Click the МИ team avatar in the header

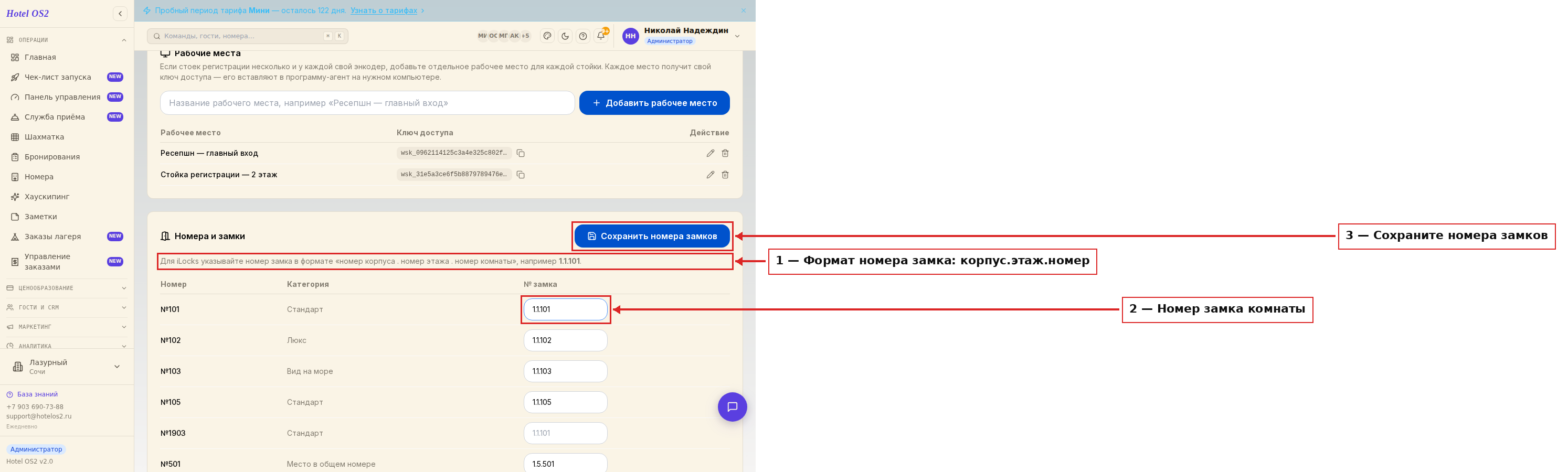pyautogui.click(x=482, y=36)
